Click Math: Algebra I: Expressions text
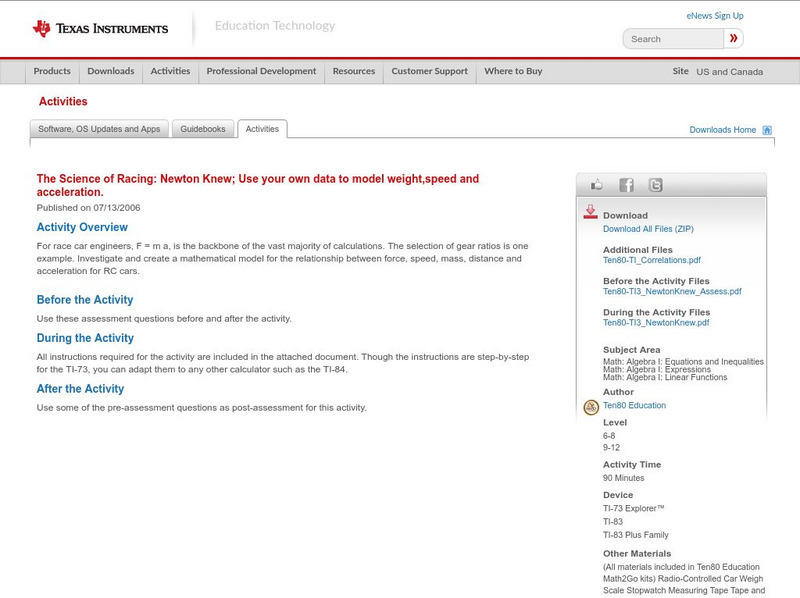This screenshot has height=598, width=800. point(657,369)
